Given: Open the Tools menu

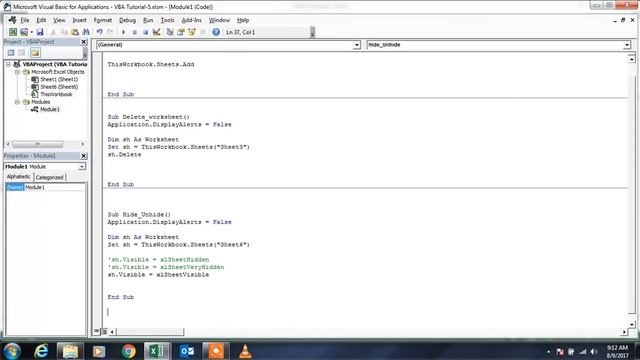Looking at the screenshot, I should click(x=167, y=20).
